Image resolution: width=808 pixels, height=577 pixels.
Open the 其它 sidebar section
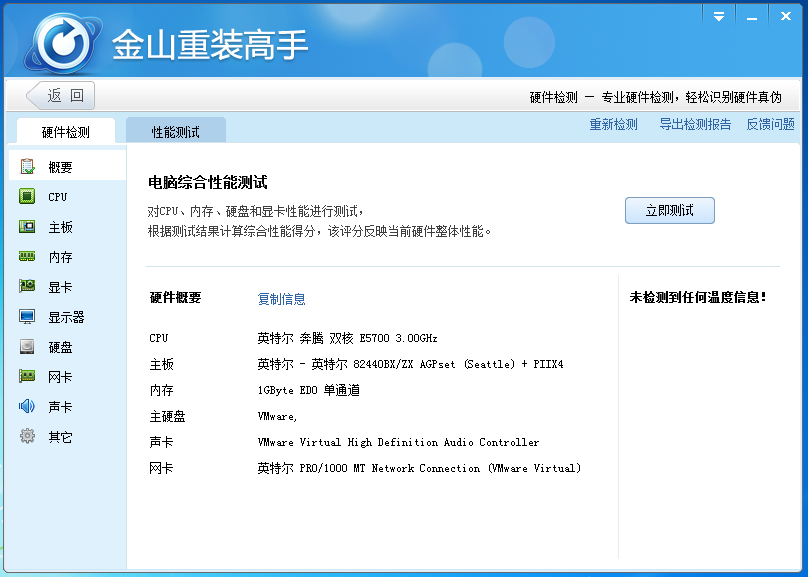pos(68,436)
